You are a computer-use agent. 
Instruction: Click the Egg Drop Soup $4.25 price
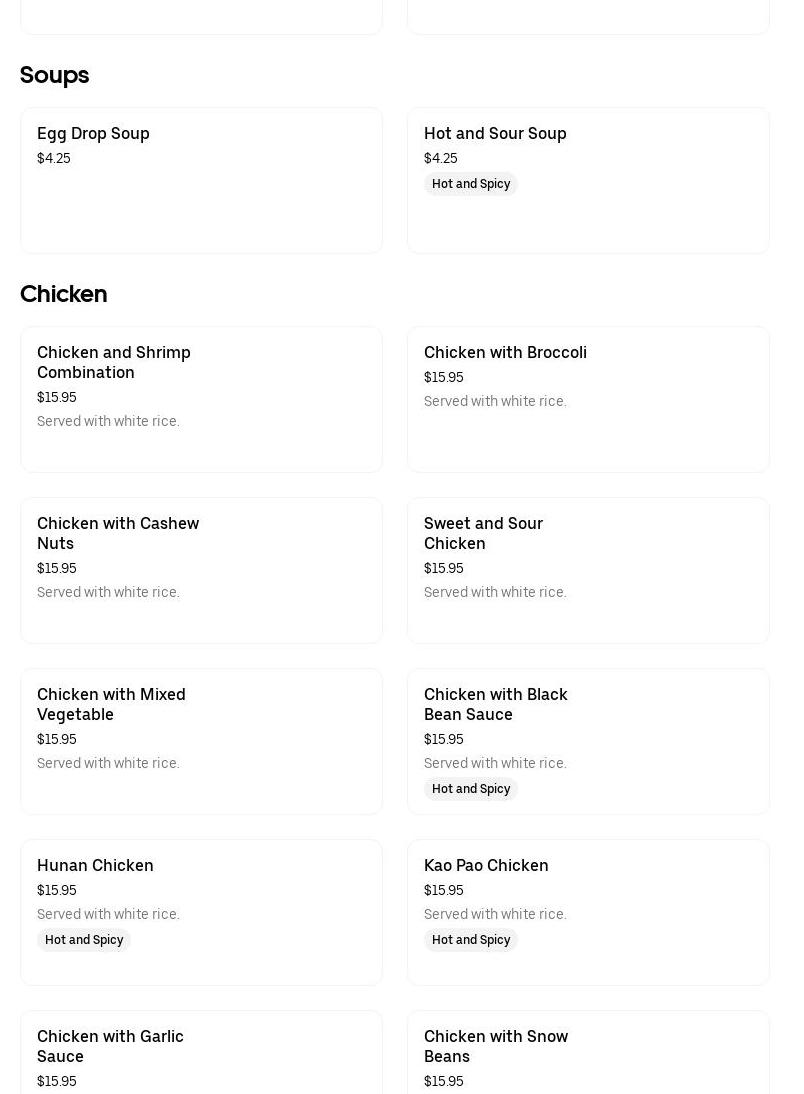click(54, 158)
